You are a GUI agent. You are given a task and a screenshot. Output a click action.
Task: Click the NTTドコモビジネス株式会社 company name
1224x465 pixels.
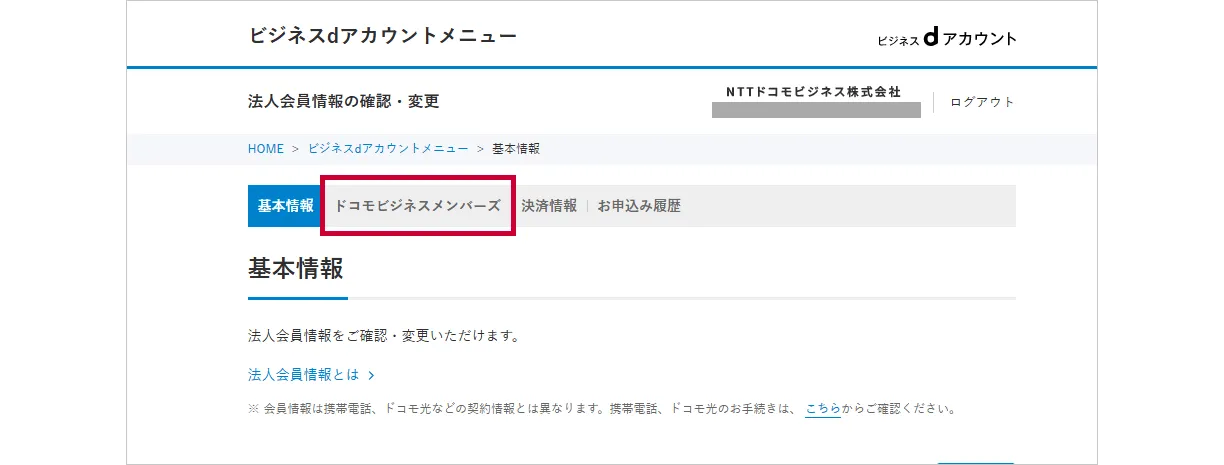[x=814, y=91]
